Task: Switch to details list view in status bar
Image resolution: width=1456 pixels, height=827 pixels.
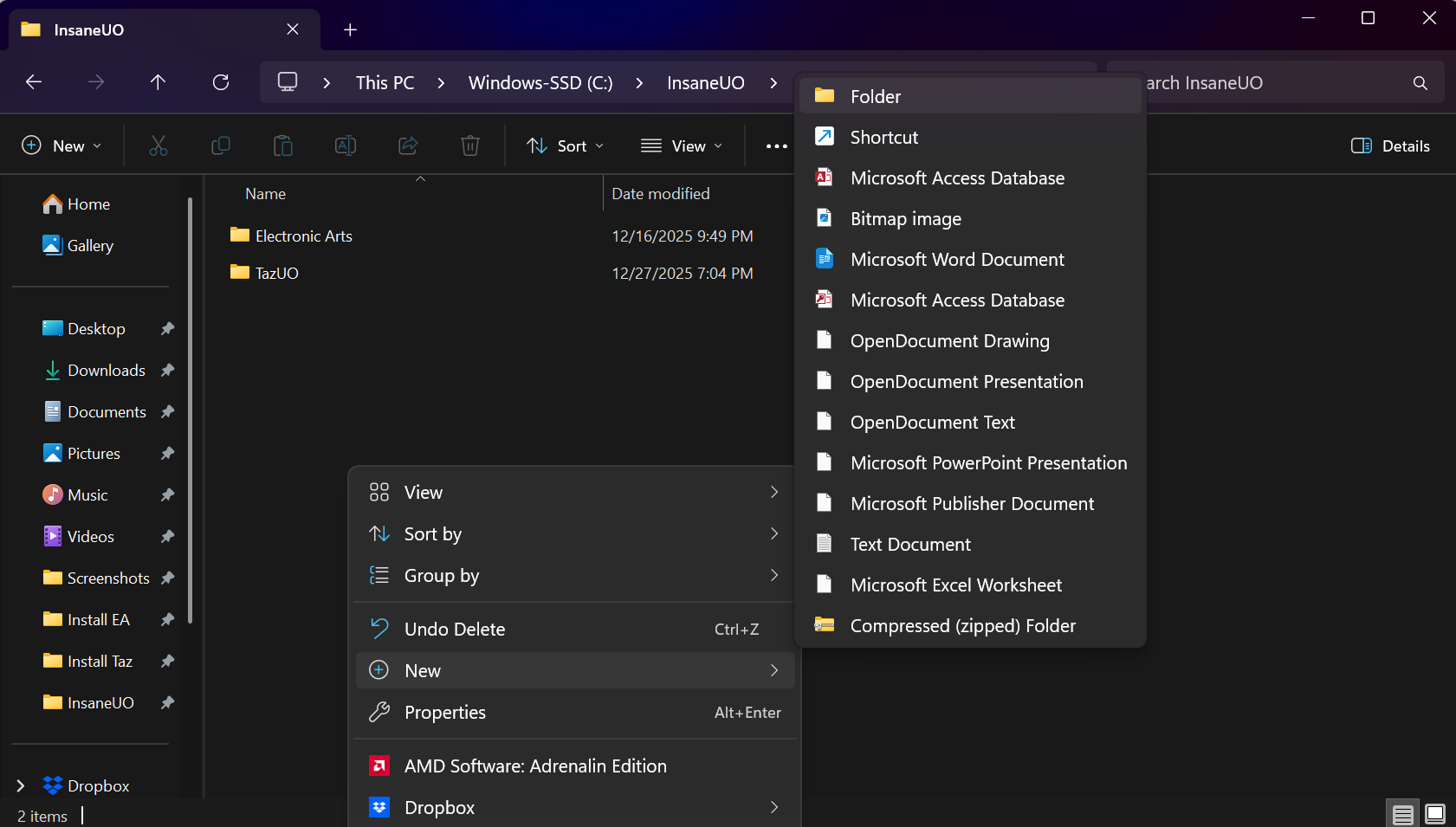Action: click(x=1403, y=814)
